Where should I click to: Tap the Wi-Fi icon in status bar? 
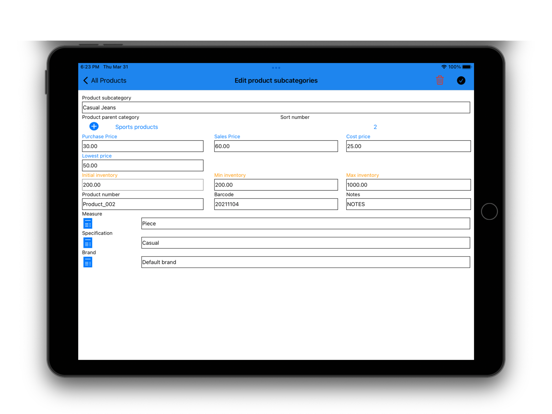pos(444,67)
